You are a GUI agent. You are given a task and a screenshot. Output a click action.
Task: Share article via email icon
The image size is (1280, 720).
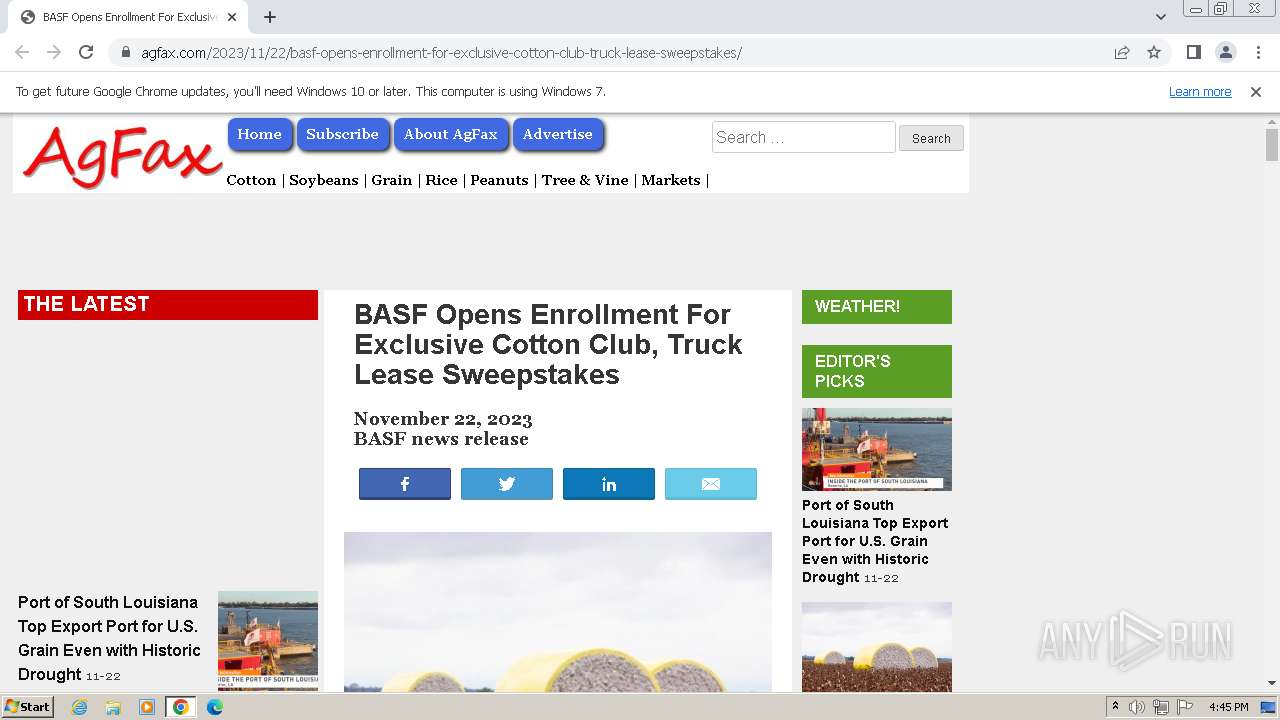[711, 484]
